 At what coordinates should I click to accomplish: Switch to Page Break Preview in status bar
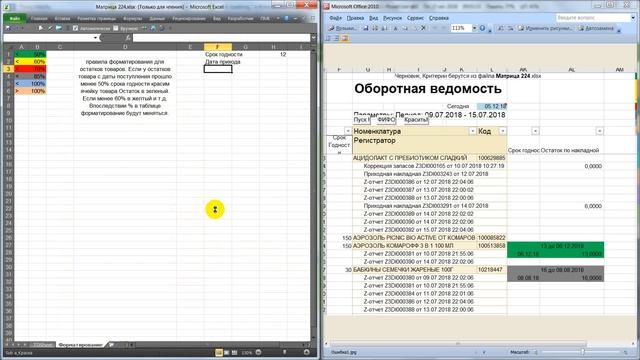(234, 352)
